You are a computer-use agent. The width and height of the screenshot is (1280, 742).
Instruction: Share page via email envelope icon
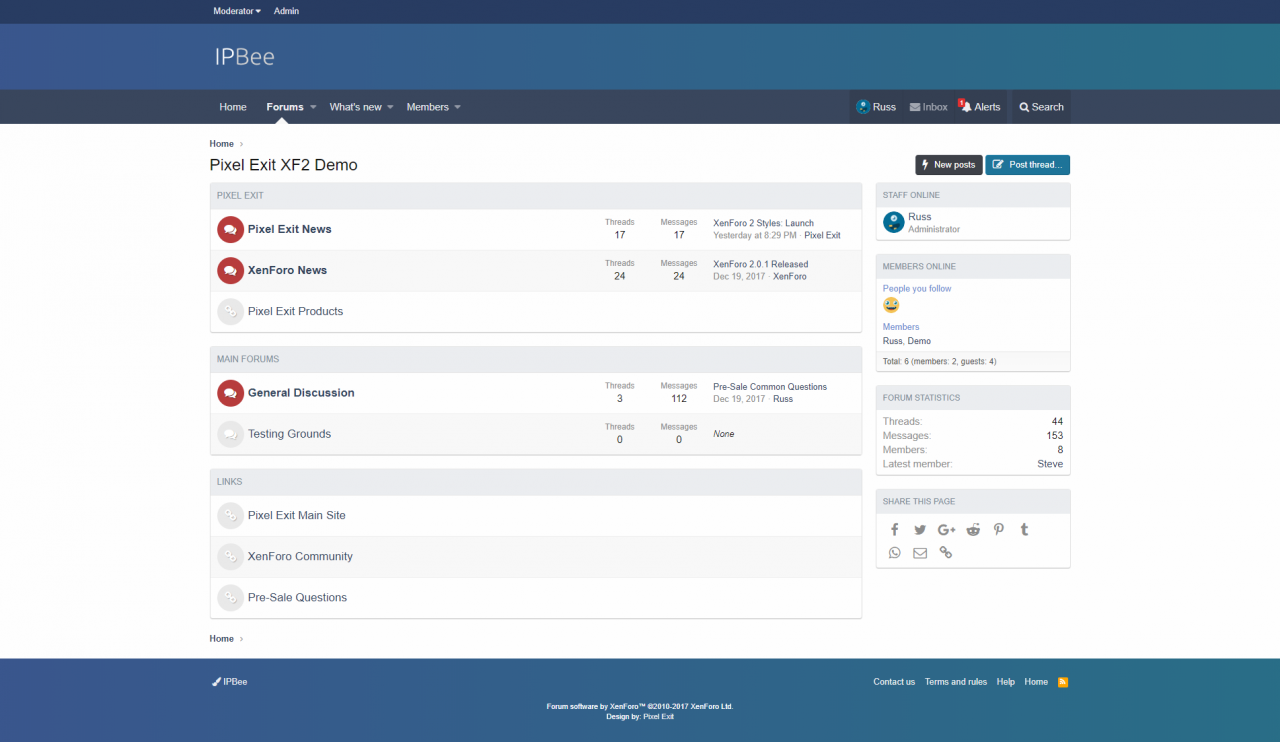tap(920, 553)
